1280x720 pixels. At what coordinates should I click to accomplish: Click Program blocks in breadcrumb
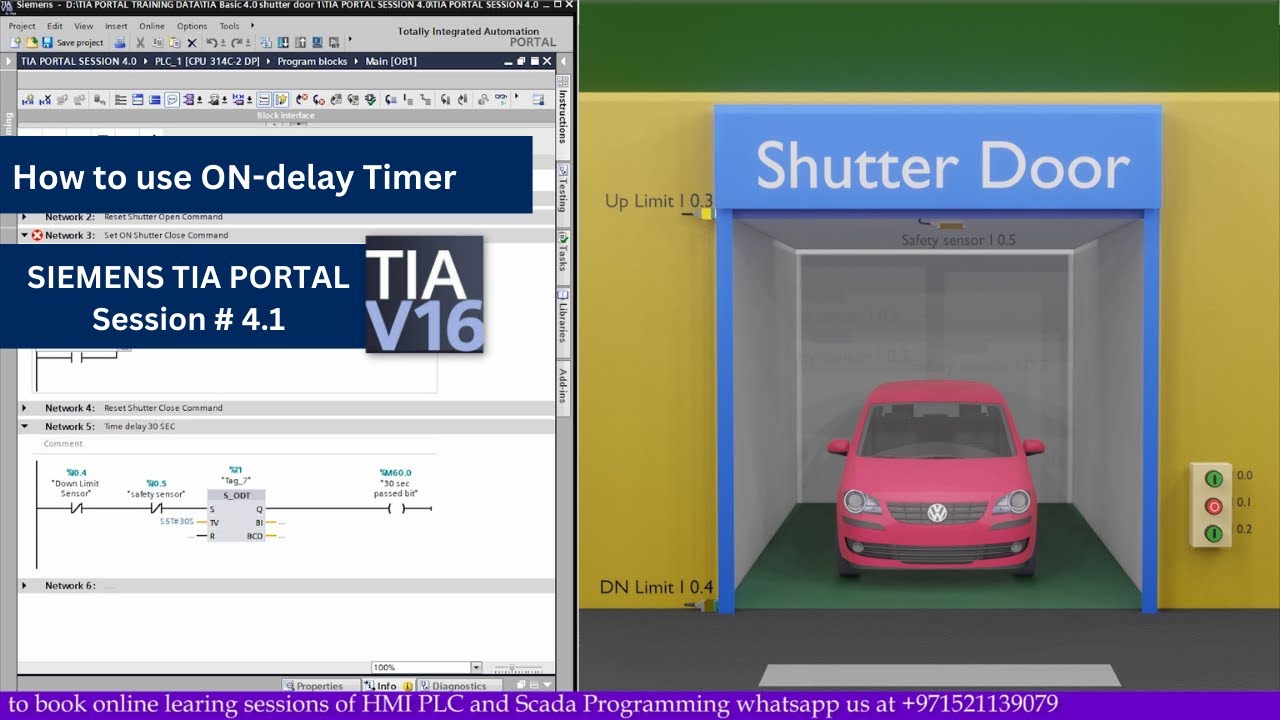coord(312,61)
